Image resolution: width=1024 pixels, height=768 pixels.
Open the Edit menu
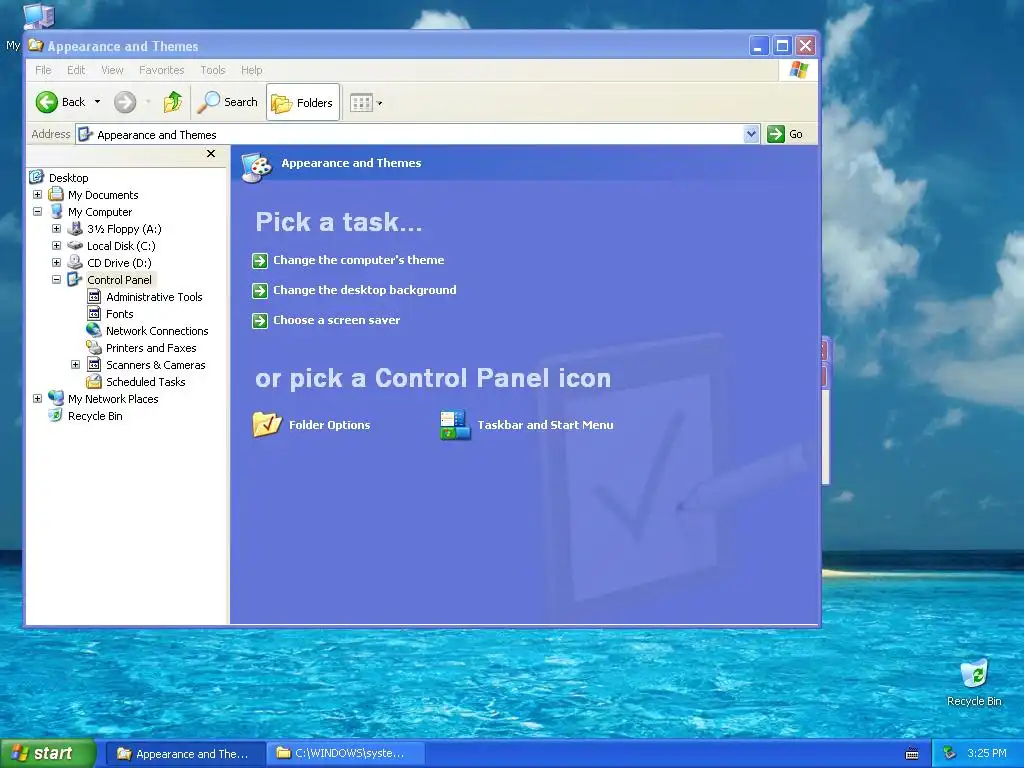[x=76, y=70]
